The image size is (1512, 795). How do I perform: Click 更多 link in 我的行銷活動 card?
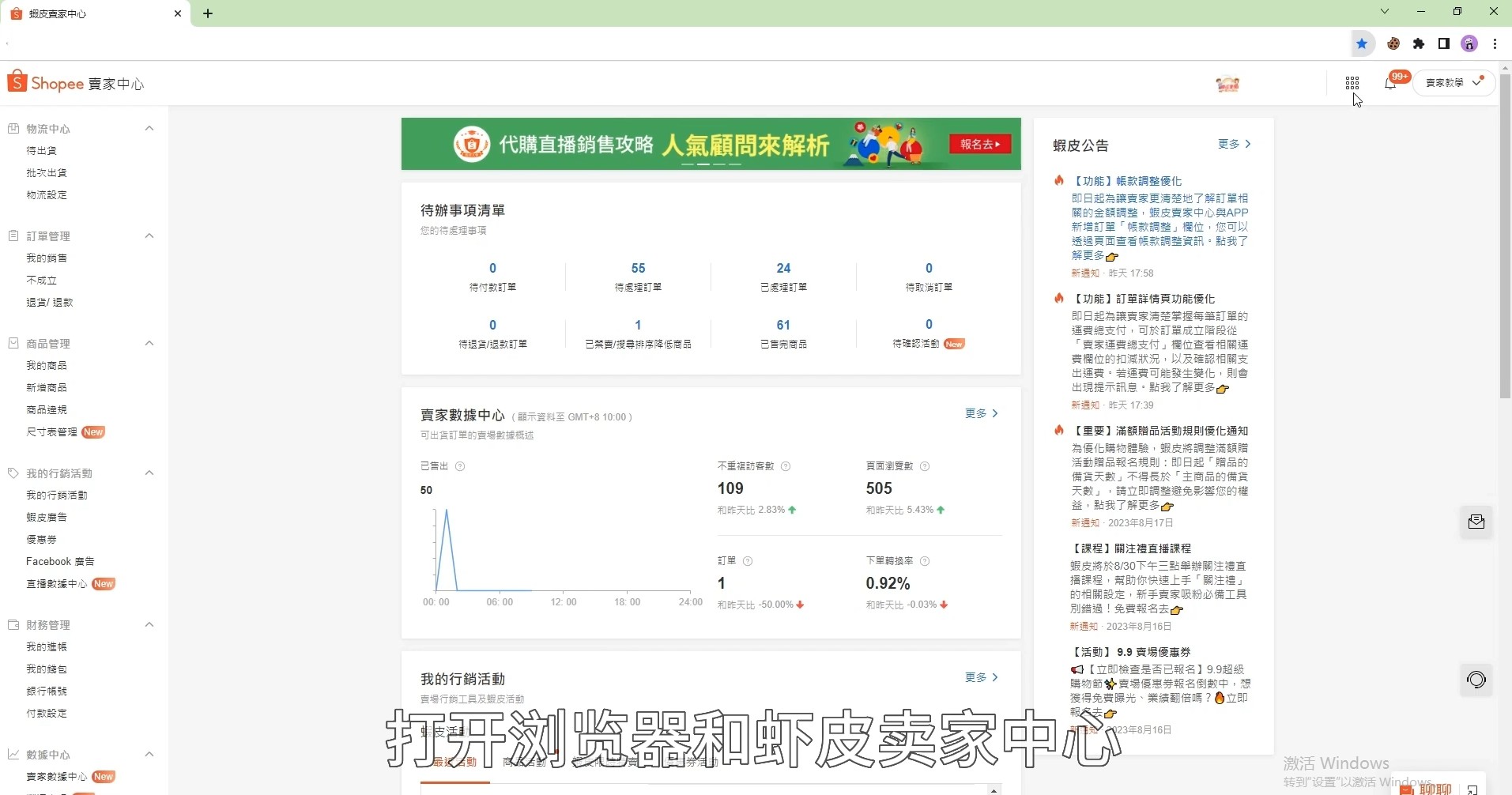pyautogui.click(x=982, y=677)
